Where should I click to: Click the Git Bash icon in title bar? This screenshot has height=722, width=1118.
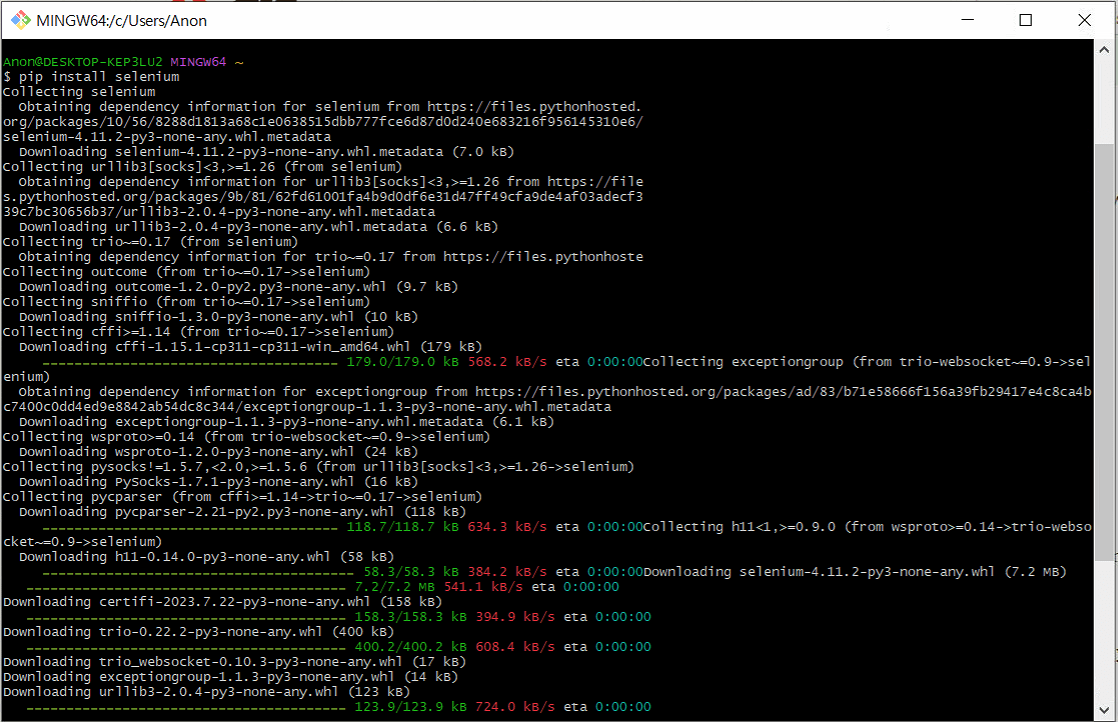click(17, 20)
